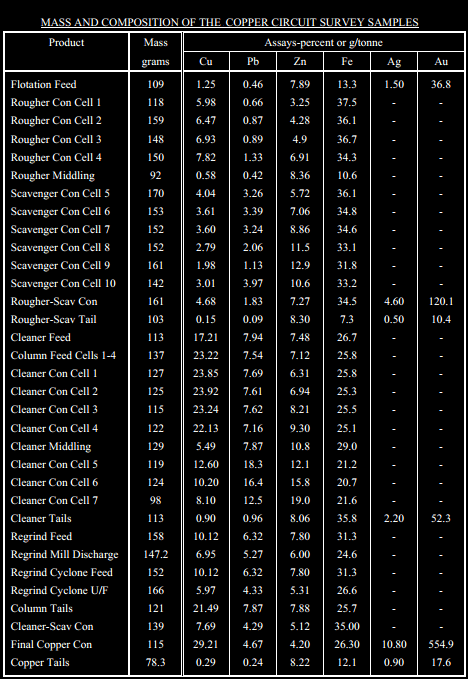This screenshot has height=679, width=468.
Task: Click the Fe column header
Action: [347, 61]
